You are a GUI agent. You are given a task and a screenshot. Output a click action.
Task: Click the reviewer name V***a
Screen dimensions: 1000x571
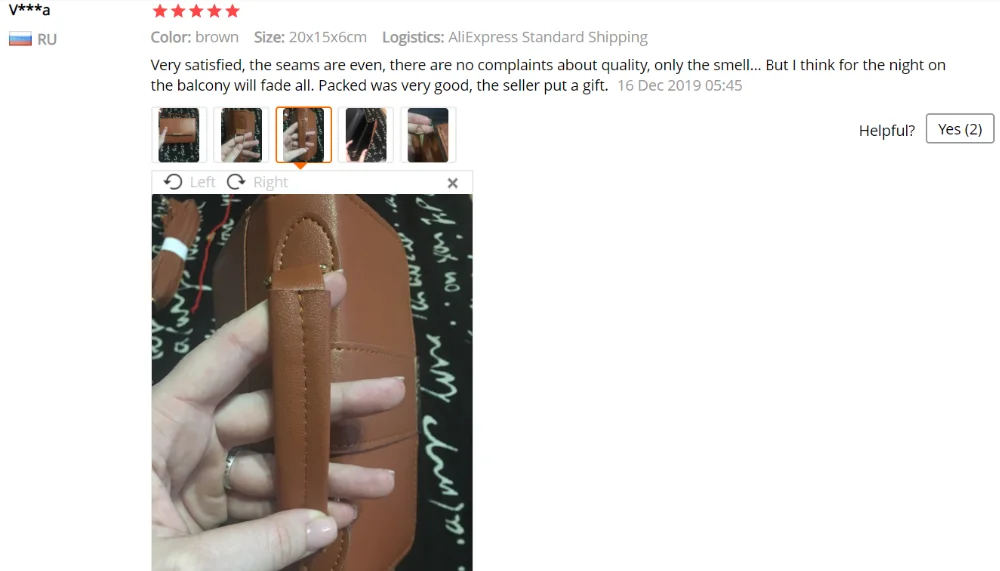point(29,10)
